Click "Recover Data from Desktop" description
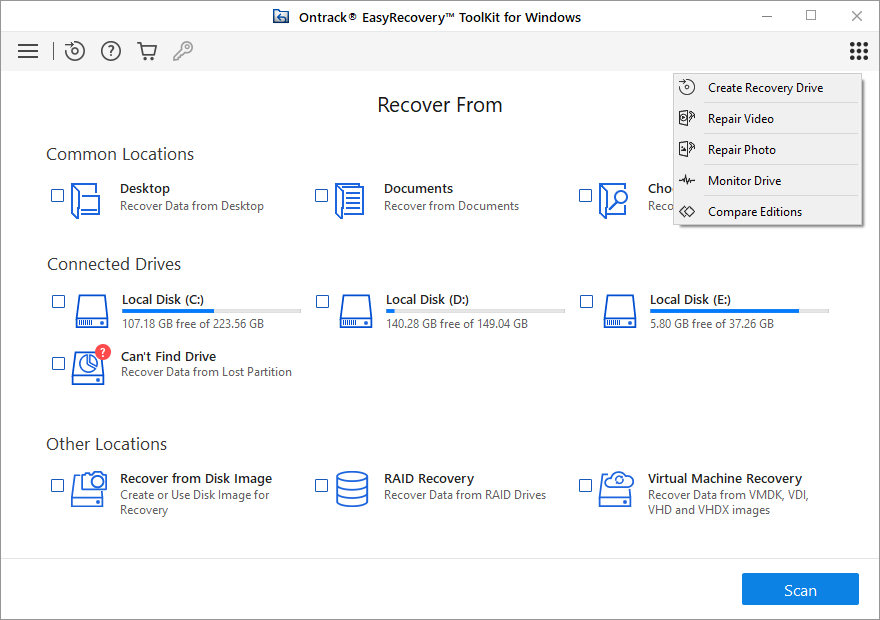 (x=192, y=206)
